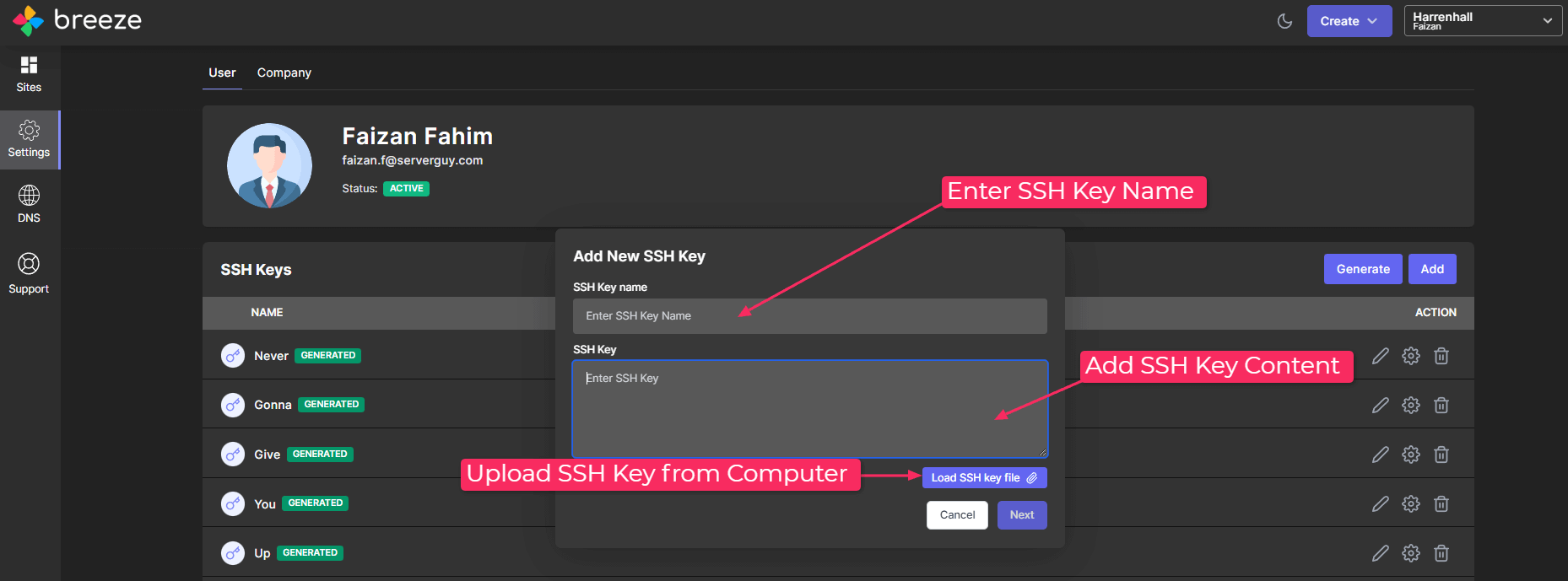Click Next in the SSH Key dialog

point(1022,514)
